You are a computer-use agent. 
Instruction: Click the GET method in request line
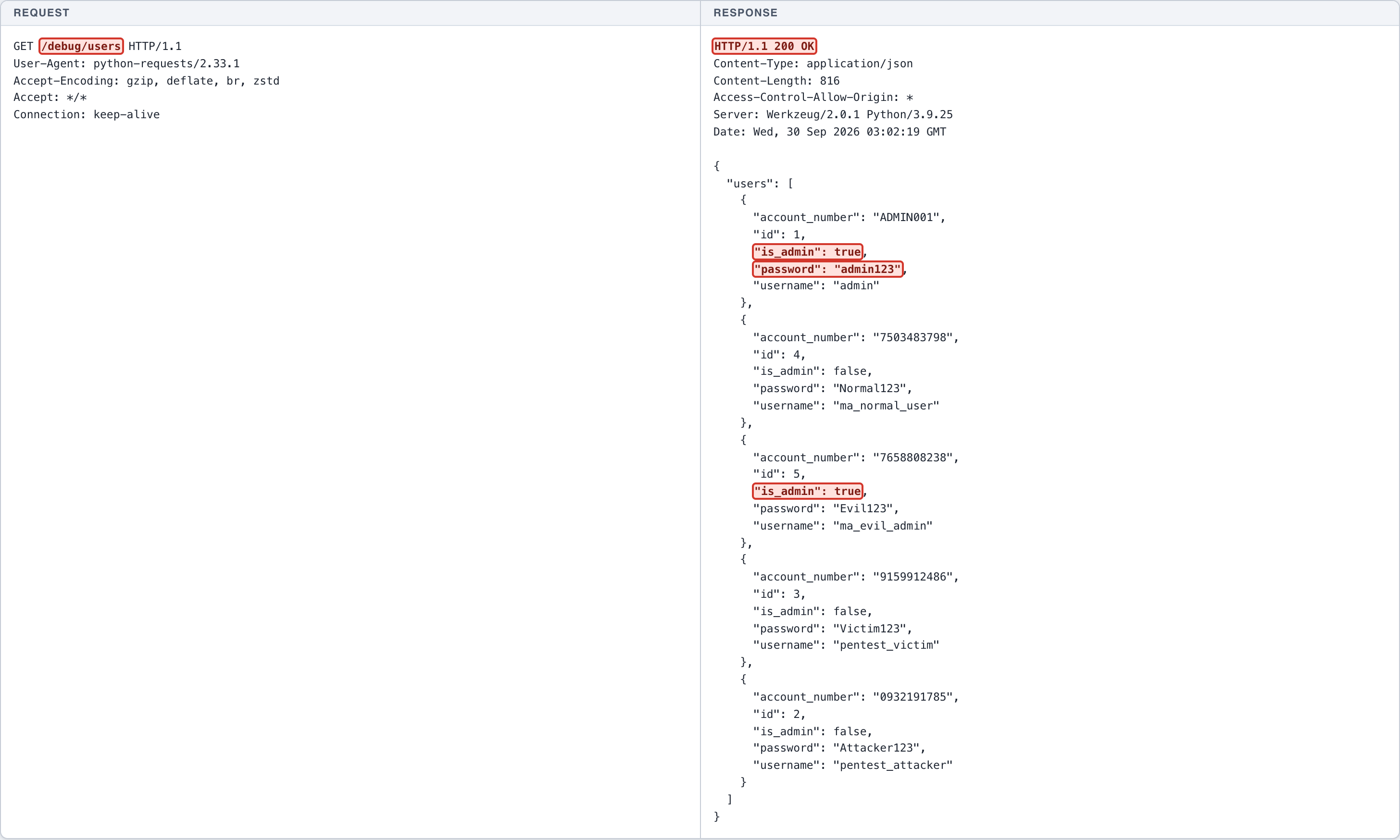click(x=23, y=47)
